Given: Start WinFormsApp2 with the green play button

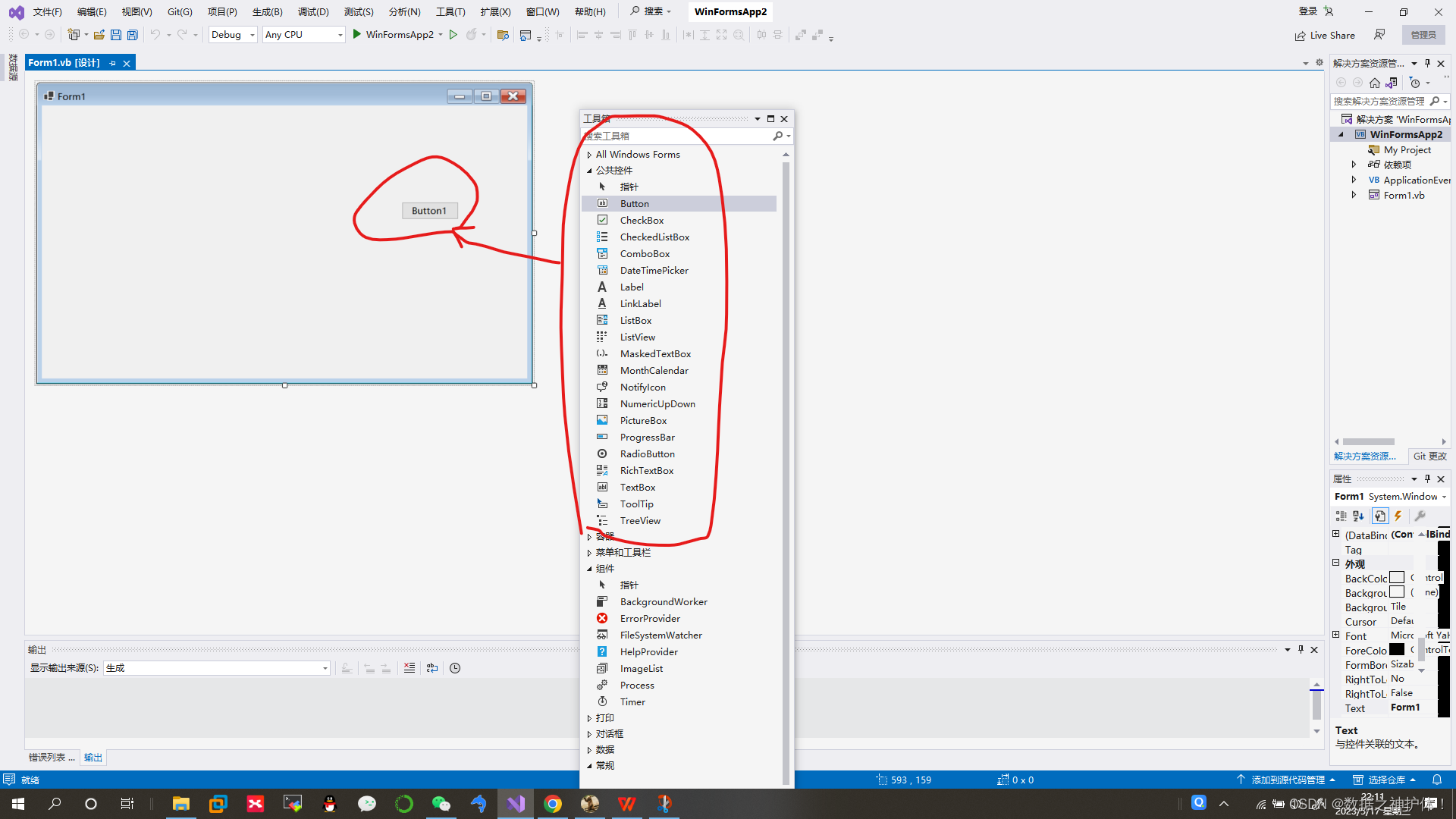Looking at the screenshot, I should tap(356, 34).
